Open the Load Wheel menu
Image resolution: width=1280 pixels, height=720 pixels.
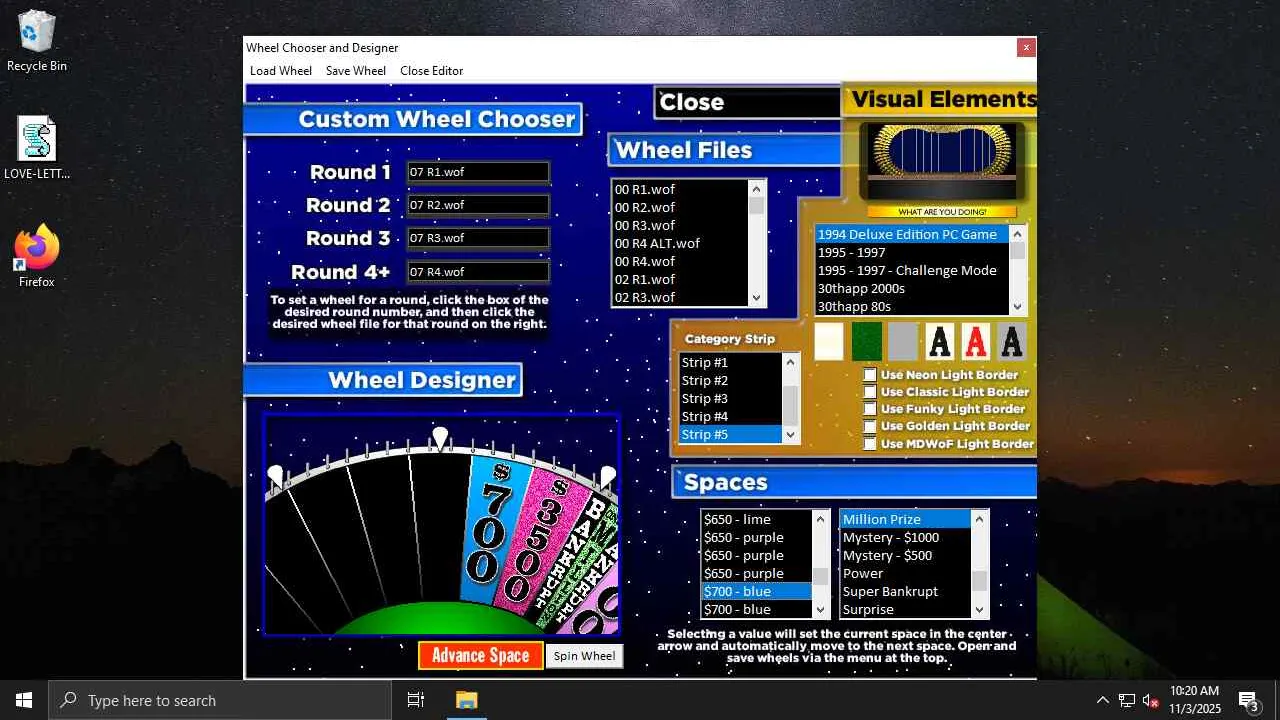pyautogui.click(x=281, y=71)
